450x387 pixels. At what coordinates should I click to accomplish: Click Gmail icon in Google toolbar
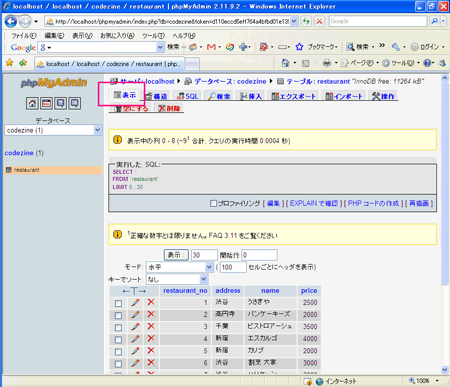pyautogui.click(x=211, y=47)
